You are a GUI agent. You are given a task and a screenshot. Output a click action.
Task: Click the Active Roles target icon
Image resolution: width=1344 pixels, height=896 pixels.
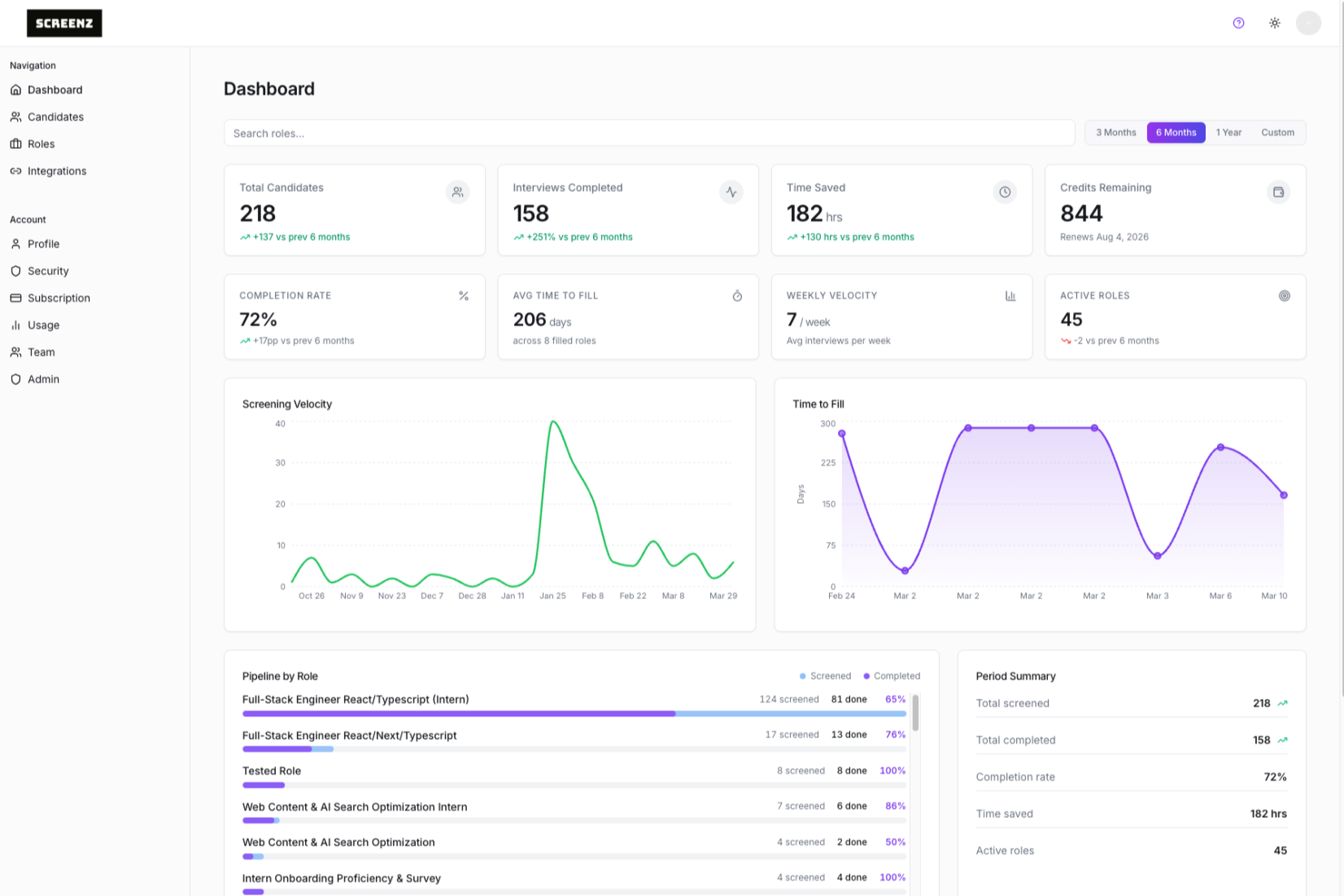[x=1284, y=296]
